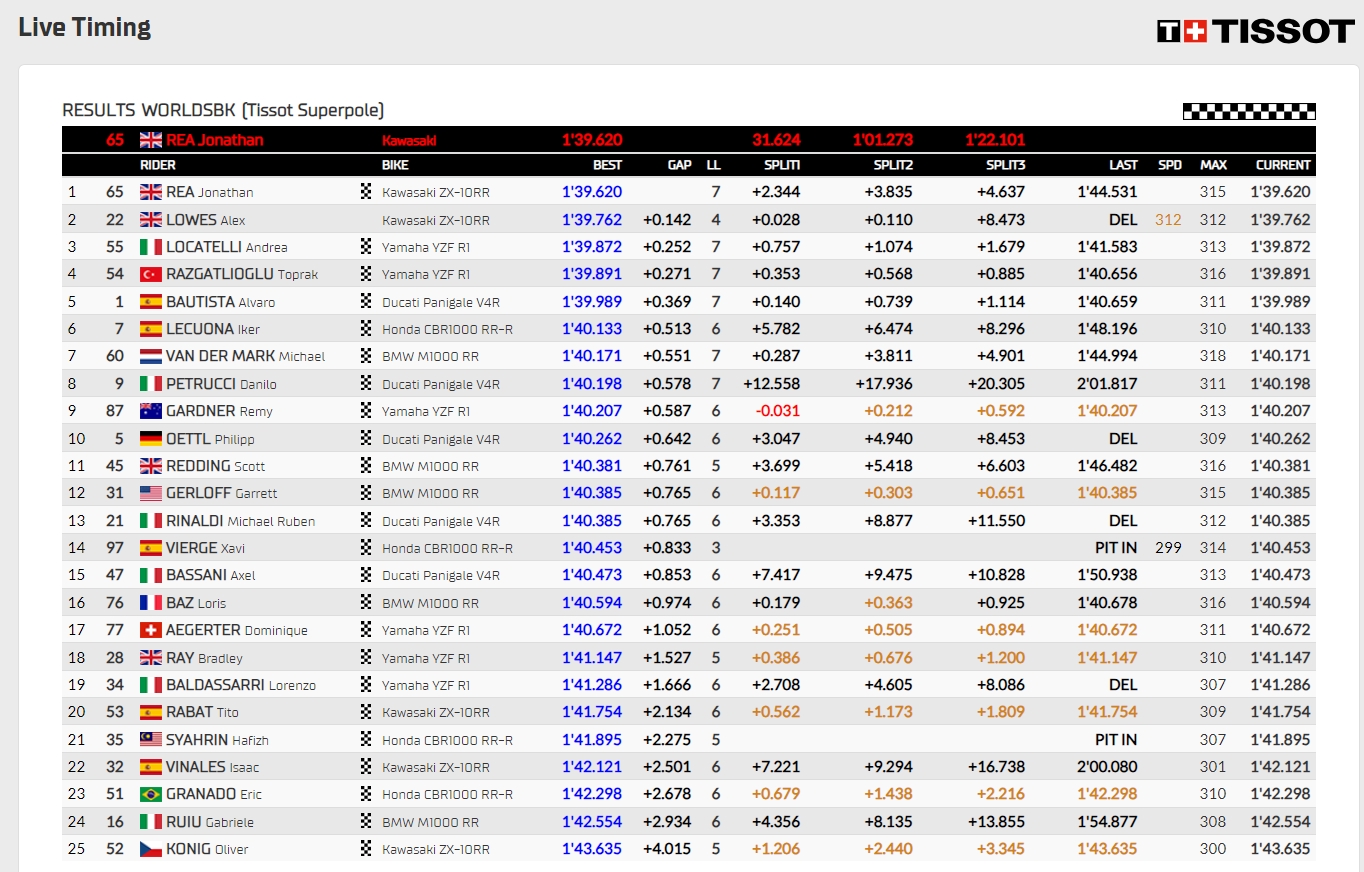Image resolution: width=1364 pixels, height=872 pixels.
Task: Click the UK flag next to LOWES Alex
Action: tap(150, 220)
